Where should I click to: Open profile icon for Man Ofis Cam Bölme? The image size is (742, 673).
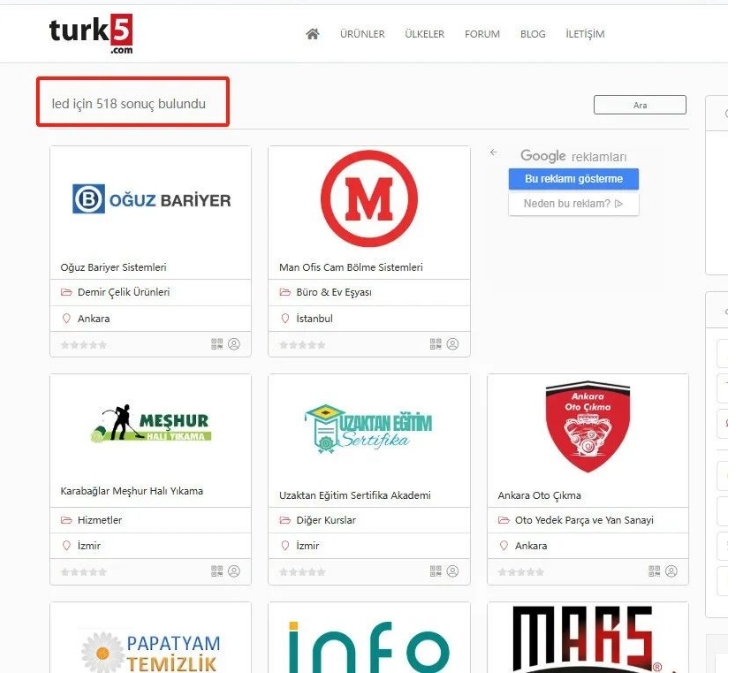coord(452,344)
